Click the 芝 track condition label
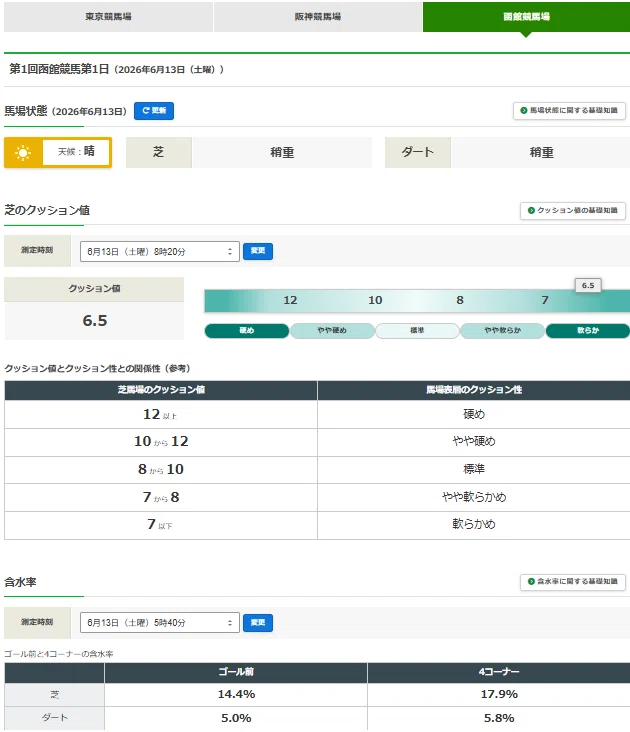 pyautogui.click(x=159, y=153)
